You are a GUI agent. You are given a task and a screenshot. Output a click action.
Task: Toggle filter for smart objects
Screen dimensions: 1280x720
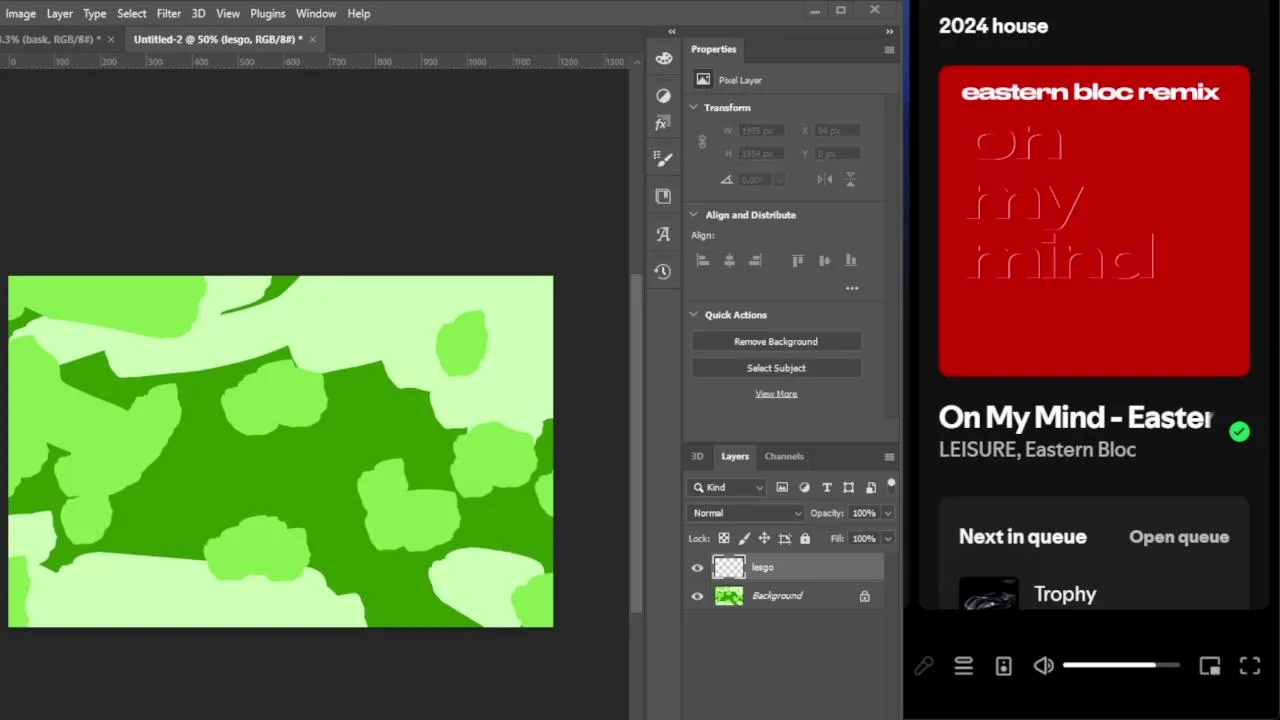(870, 487)
